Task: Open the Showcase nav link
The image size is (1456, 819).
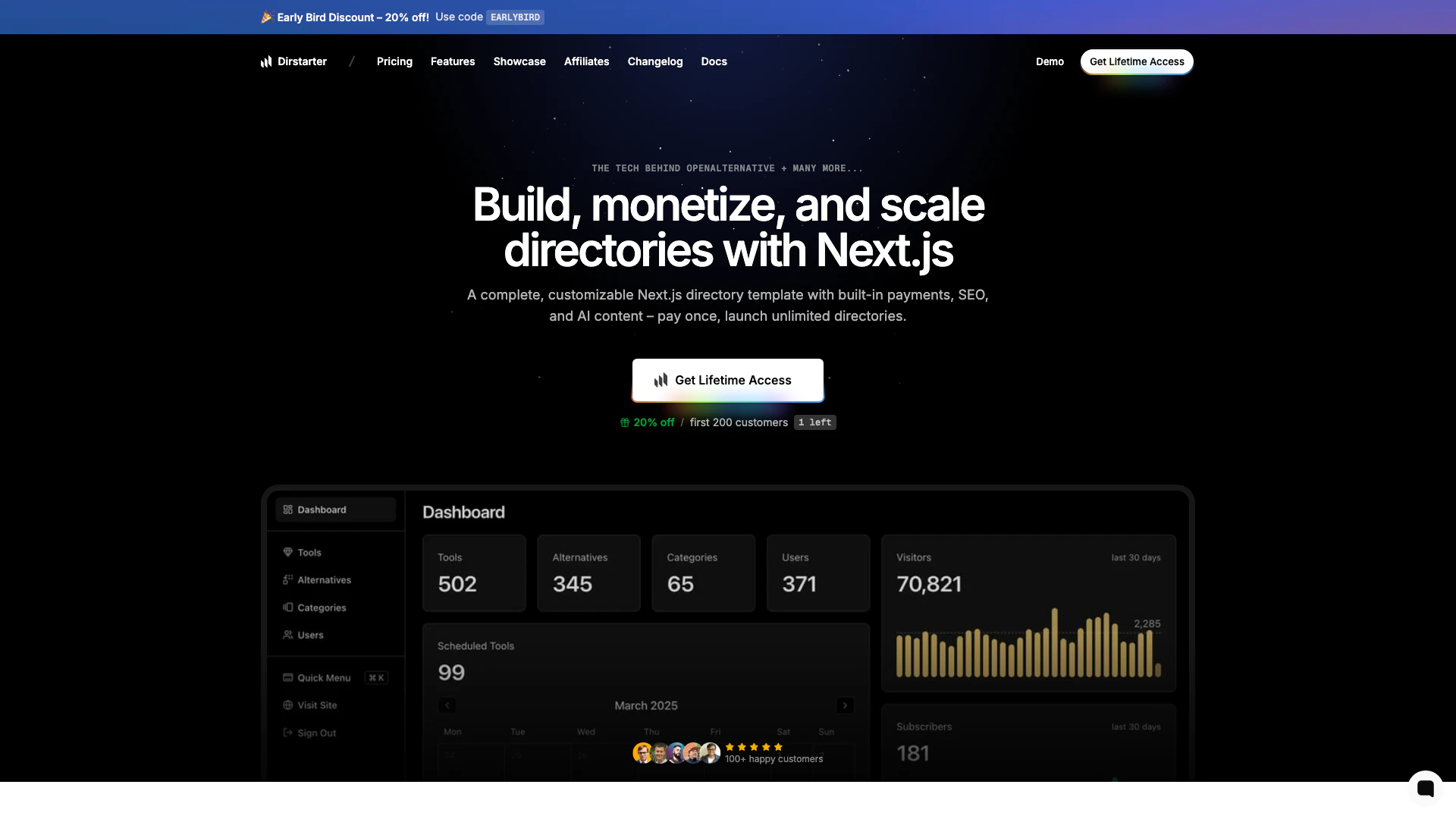Action: tap(519, 61)
